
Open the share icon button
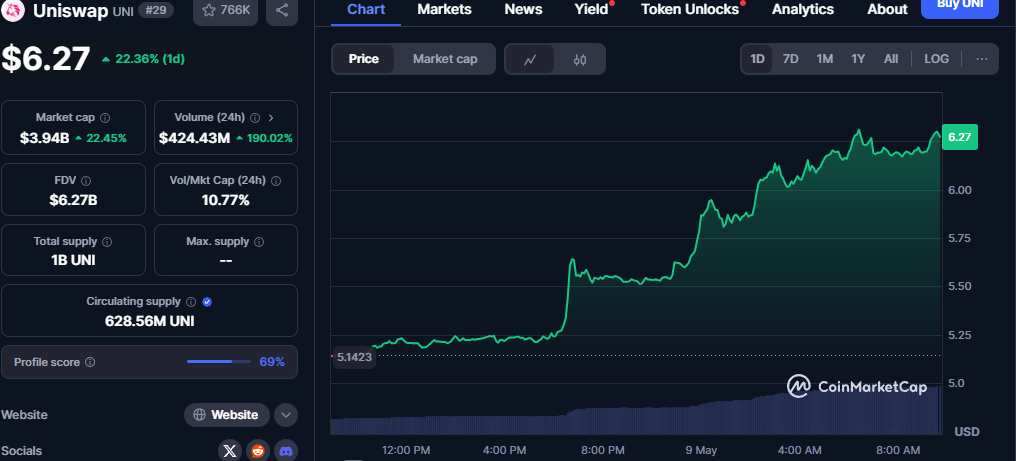(x=282, y=10)
